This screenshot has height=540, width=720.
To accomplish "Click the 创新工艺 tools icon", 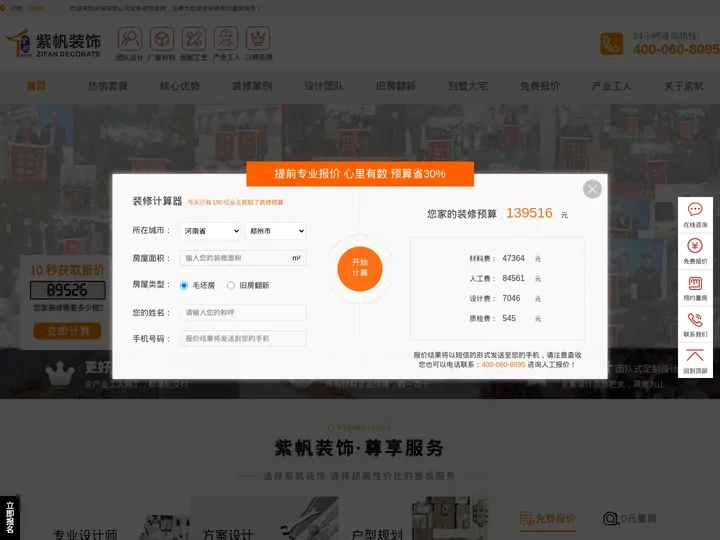I will tap(194, 39).
